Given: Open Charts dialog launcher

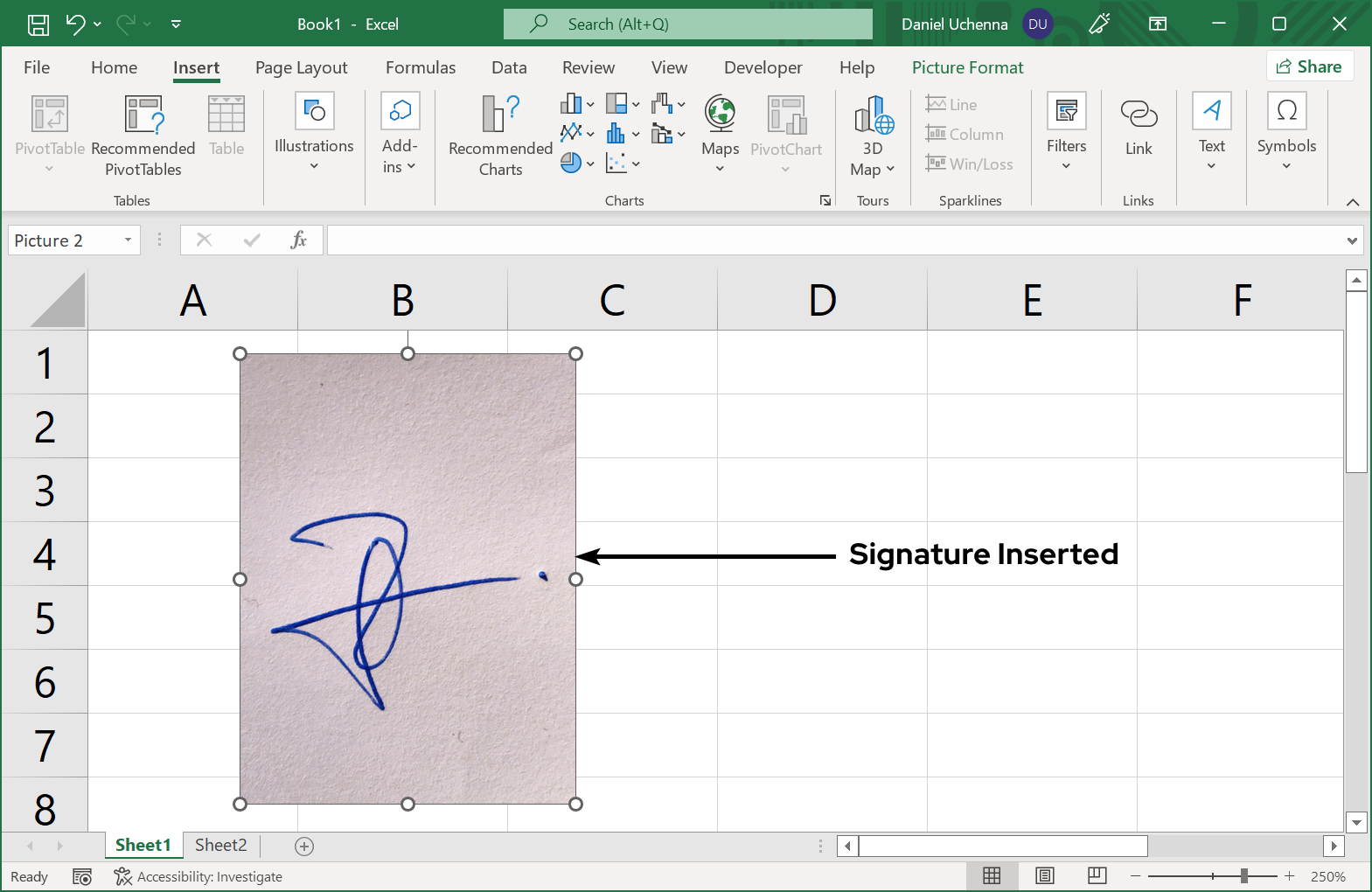Looking at the screenshot, I should tap(825, 200).
